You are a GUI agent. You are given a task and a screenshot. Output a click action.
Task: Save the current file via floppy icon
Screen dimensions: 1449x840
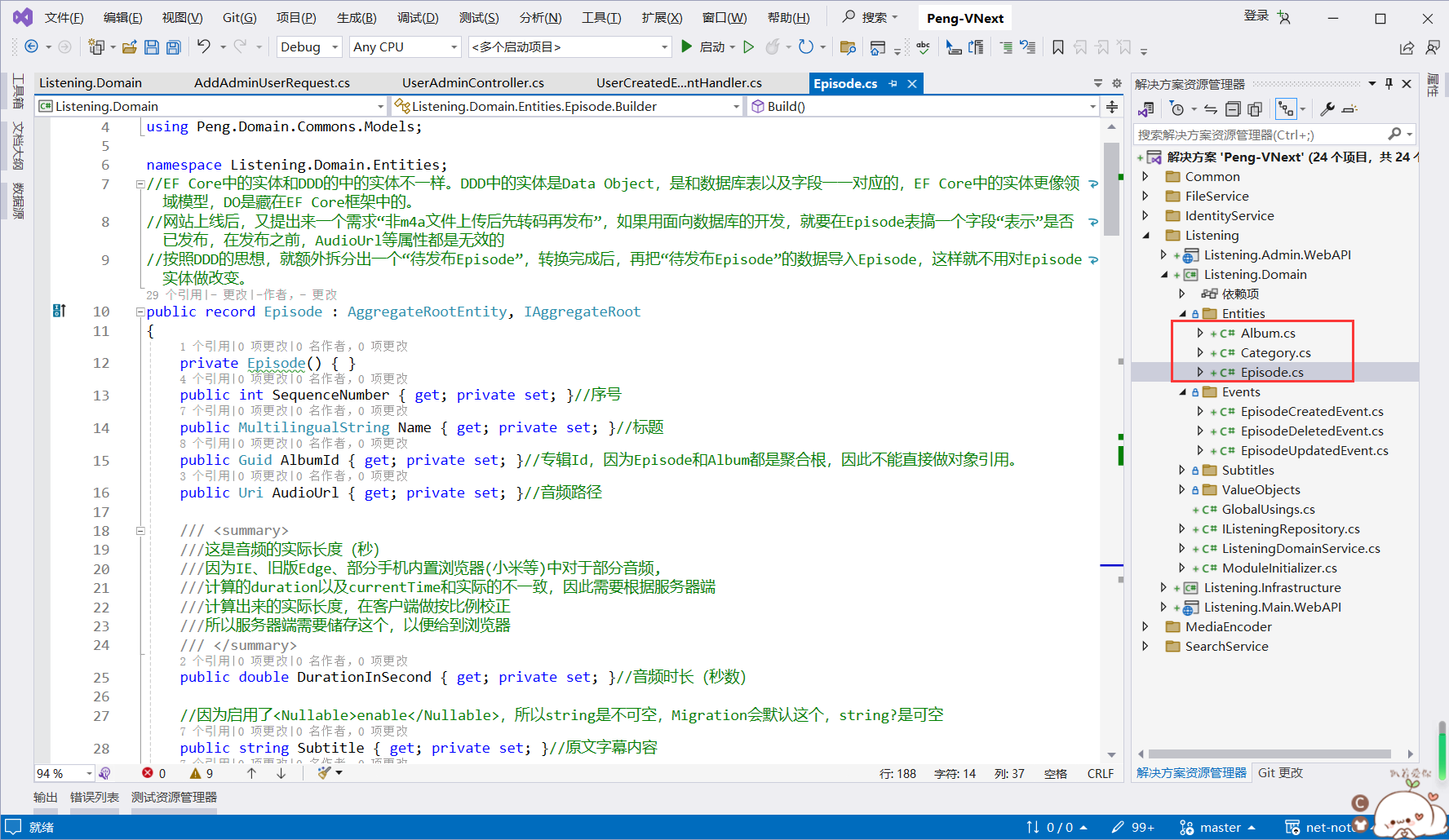152,47
